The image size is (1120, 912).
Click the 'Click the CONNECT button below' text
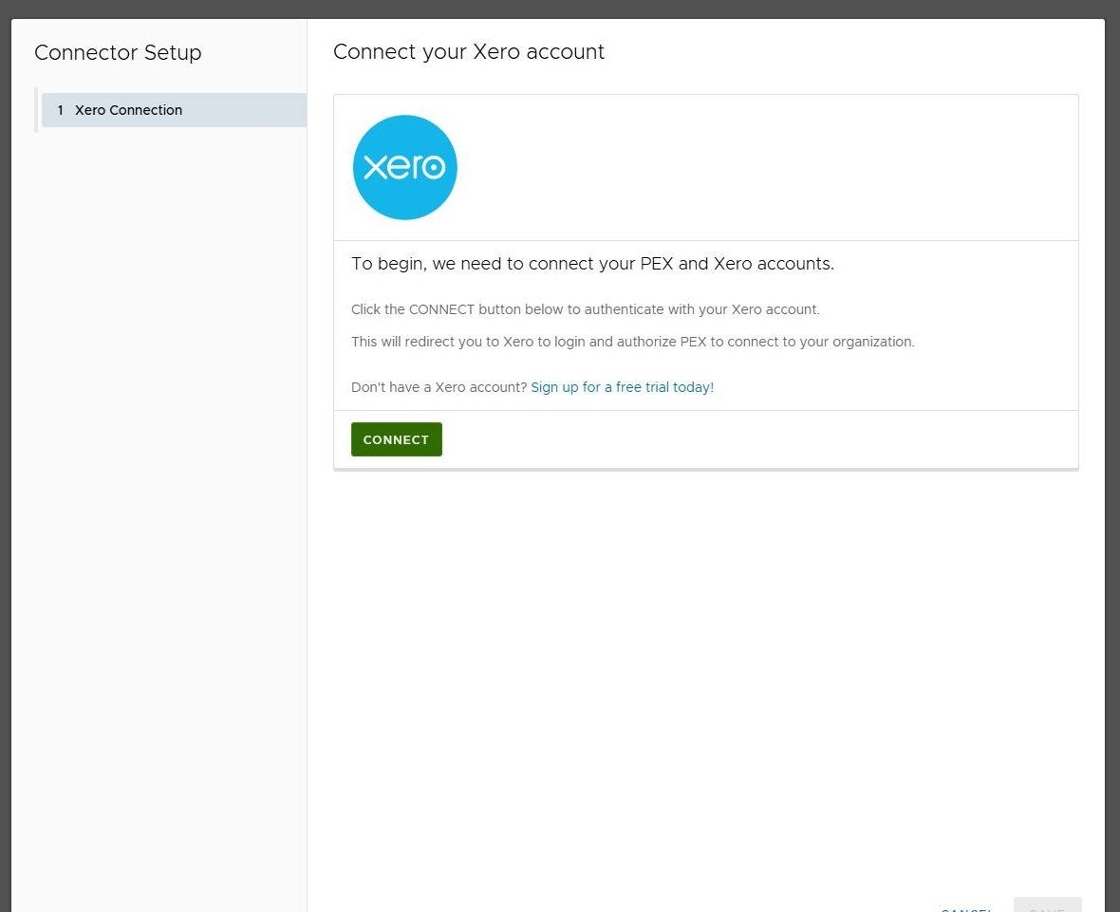tap(584, 309)
